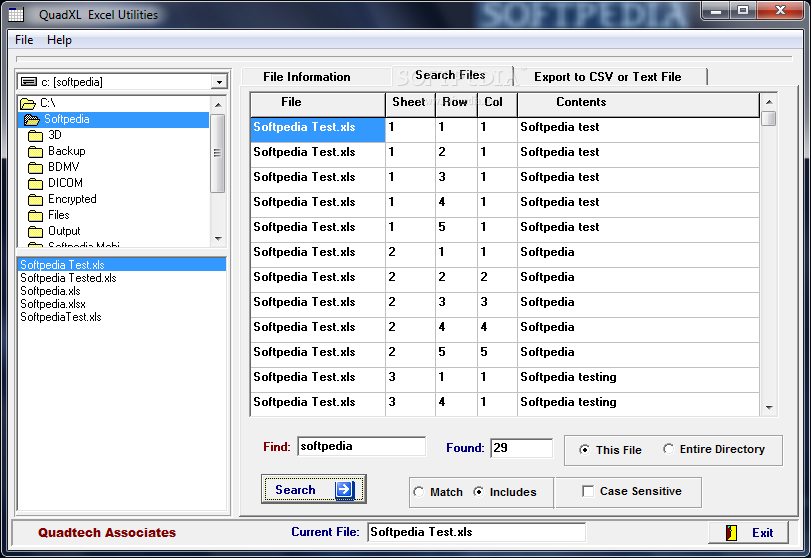Click folder tree scroll up arrow

[218, 104]
